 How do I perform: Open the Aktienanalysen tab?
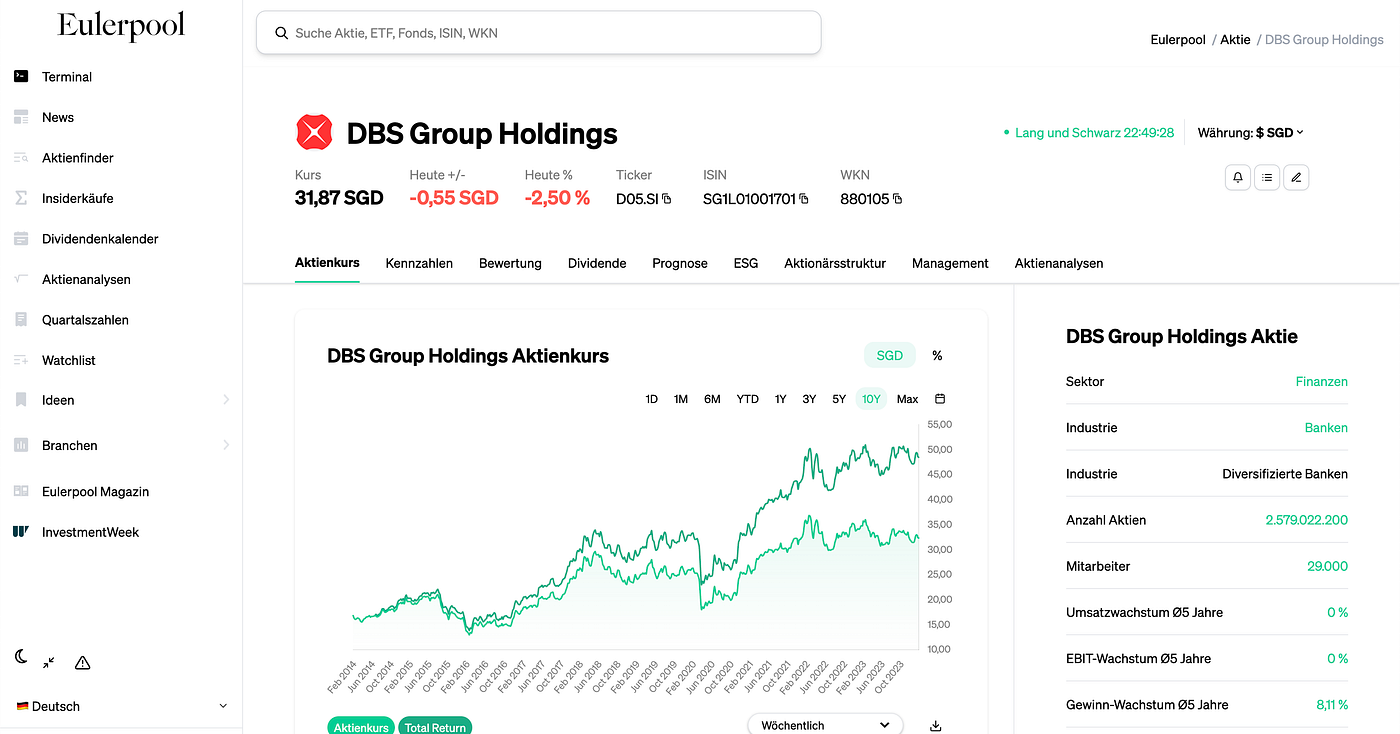click(1059, 263)
